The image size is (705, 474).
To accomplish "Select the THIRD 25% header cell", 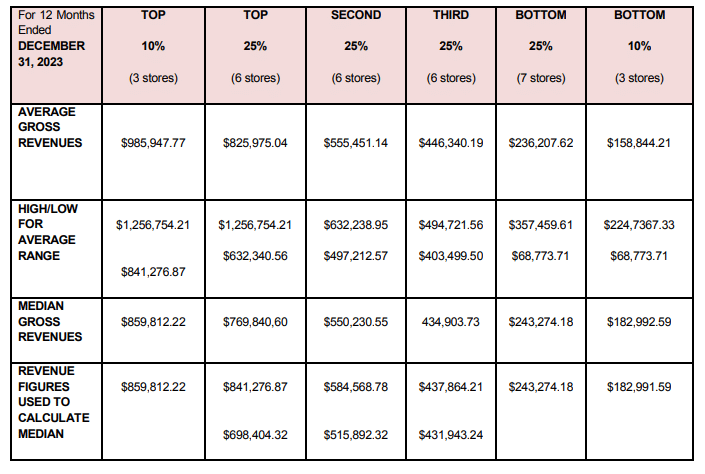I will pos(451,55).
